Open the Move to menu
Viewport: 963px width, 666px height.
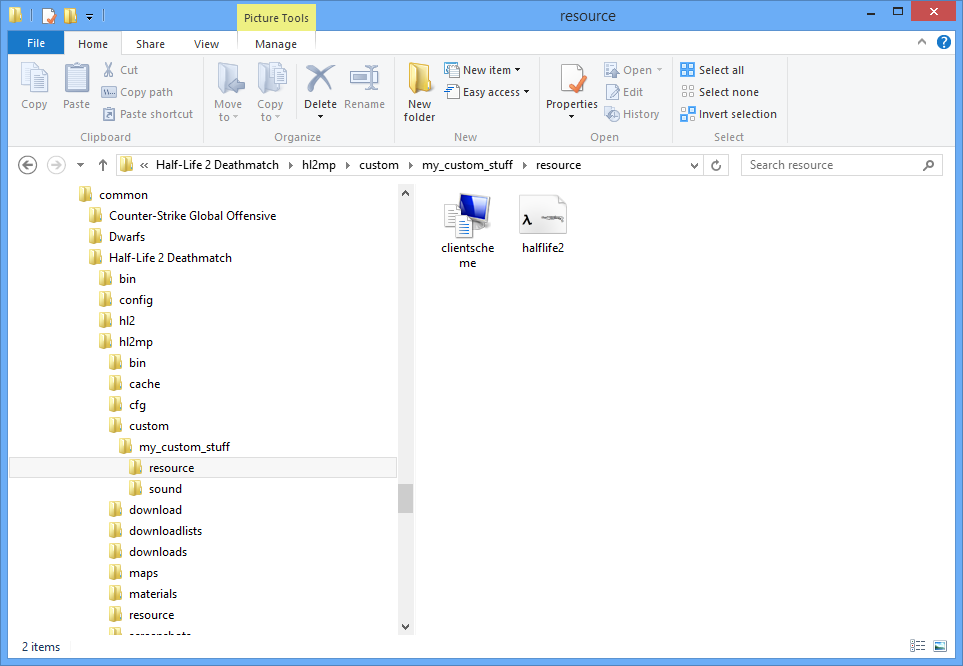(x=228, y=92)
